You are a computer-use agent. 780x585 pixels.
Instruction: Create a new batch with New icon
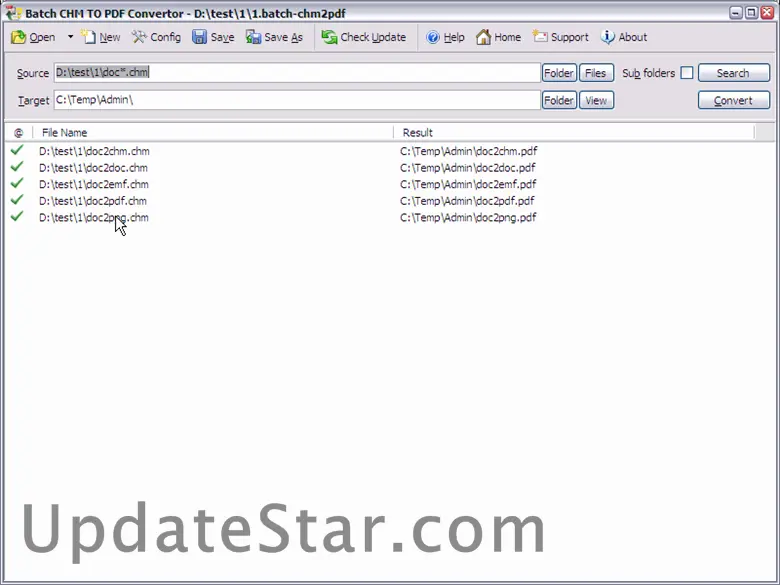89,37
